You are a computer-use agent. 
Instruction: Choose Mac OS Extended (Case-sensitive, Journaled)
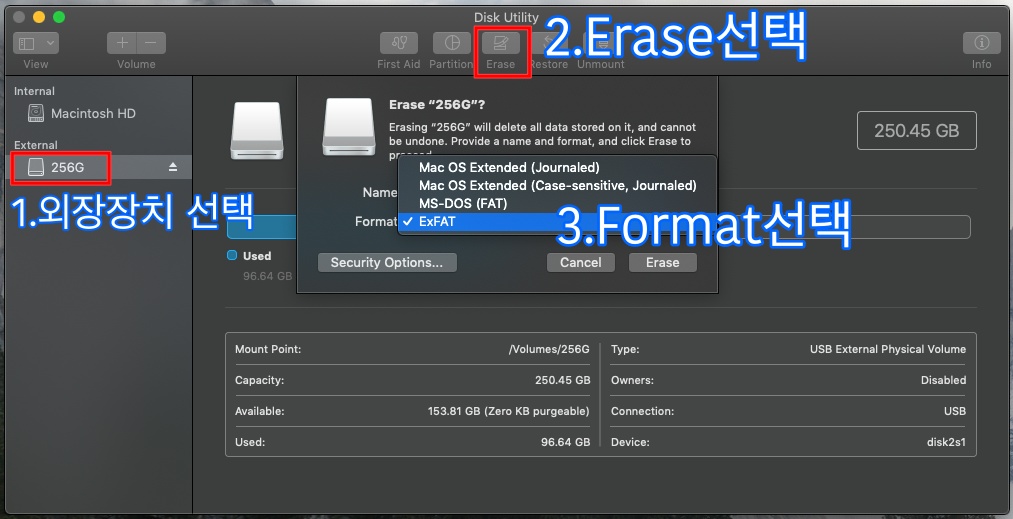(557, 185)
